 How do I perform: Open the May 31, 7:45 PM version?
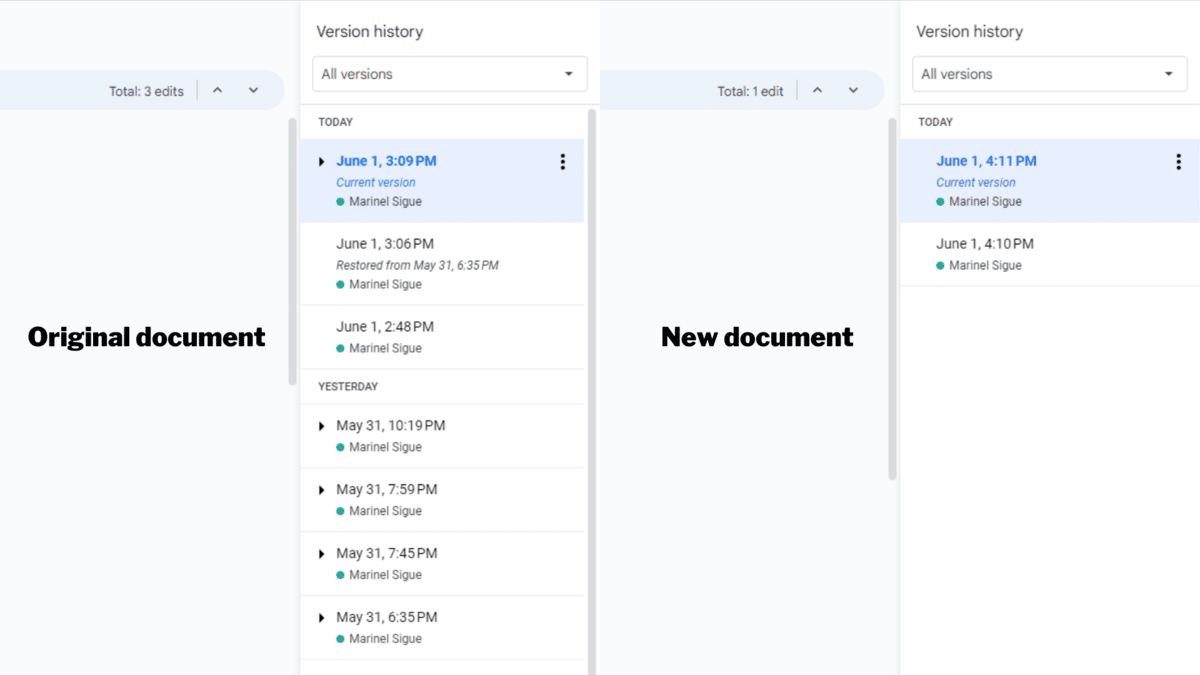pyautogui.click(x=442, y=564)
